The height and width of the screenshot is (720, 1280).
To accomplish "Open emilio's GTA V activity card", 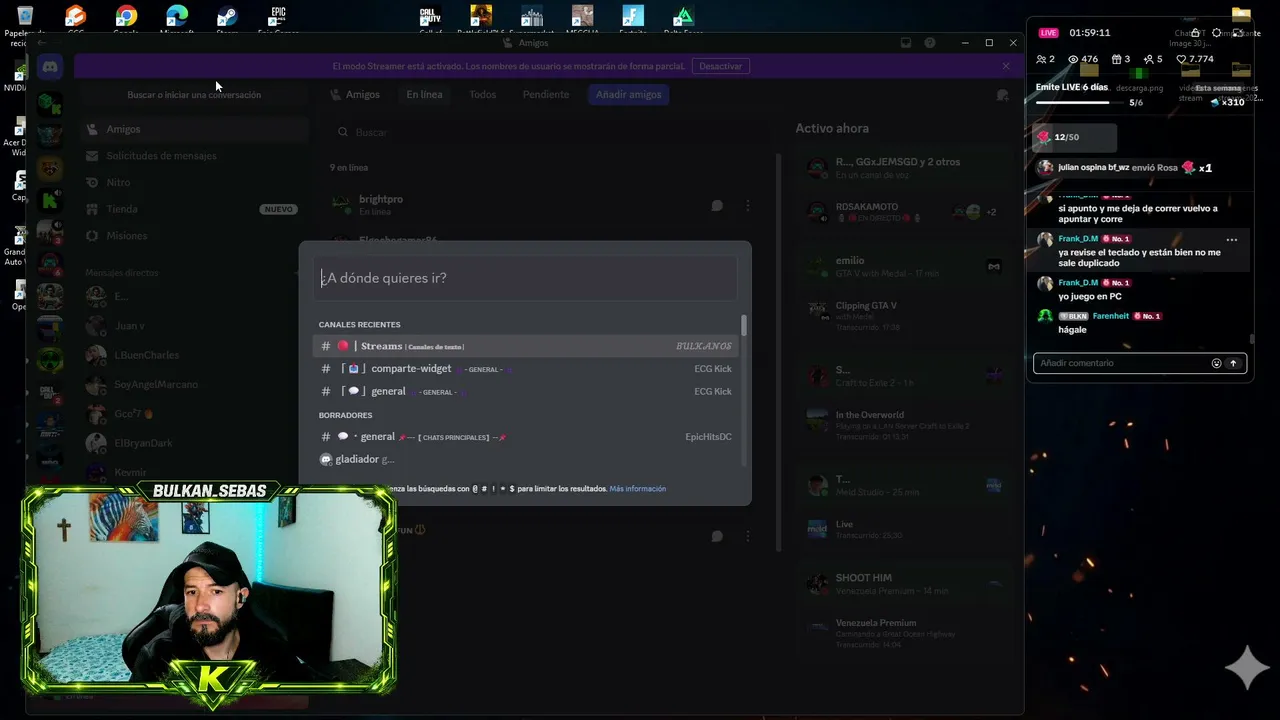I will pos(903,267).
